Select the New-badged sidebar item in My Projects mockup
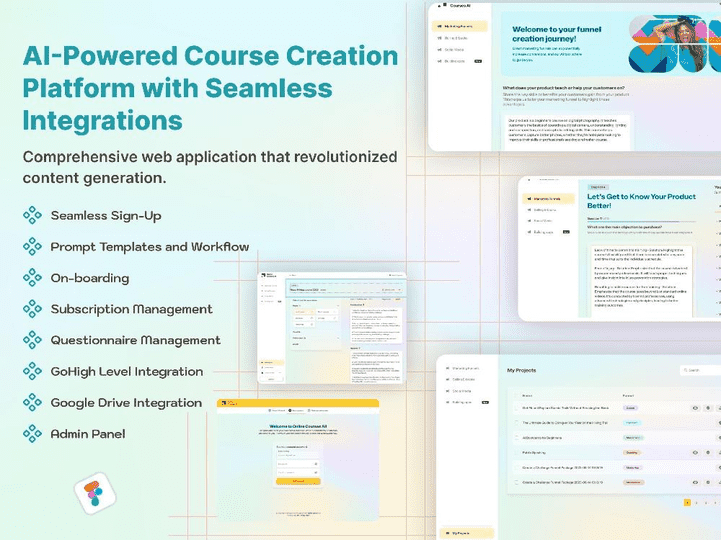The height and width of the screenshot is (540, 721). point(466,402)
